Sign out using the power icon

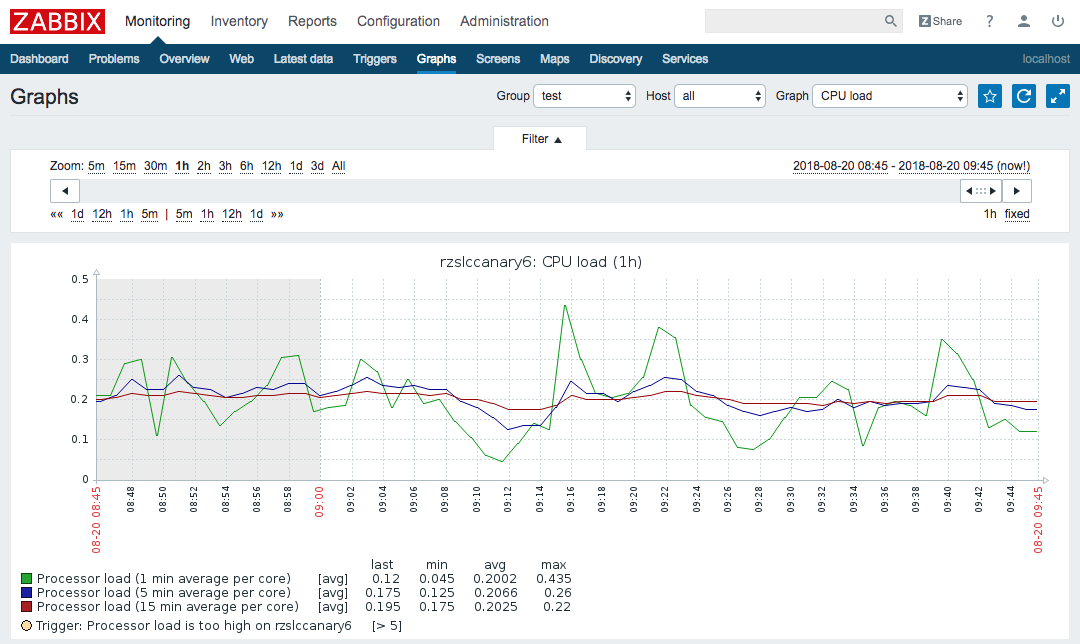[x=1057, y=20]
